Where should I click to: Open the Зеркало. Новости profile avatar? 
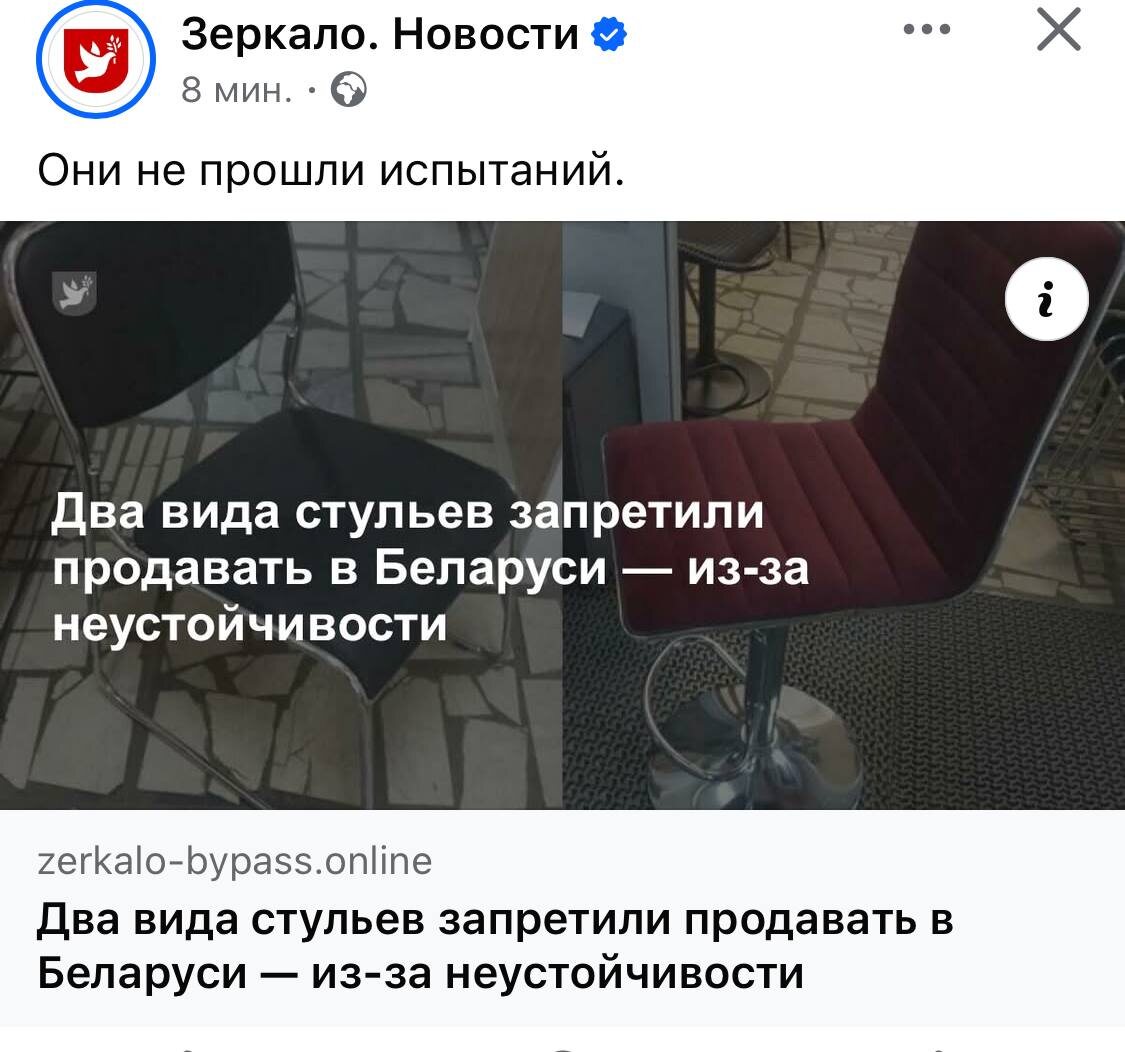click(x=95, y=58)
